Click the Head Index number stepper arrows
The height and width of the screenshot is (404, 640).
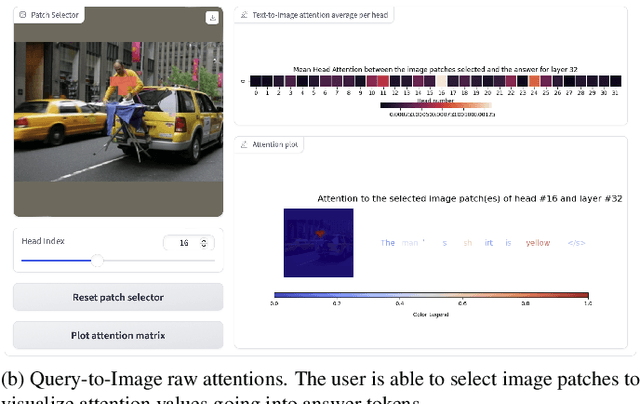pos(204,243)
